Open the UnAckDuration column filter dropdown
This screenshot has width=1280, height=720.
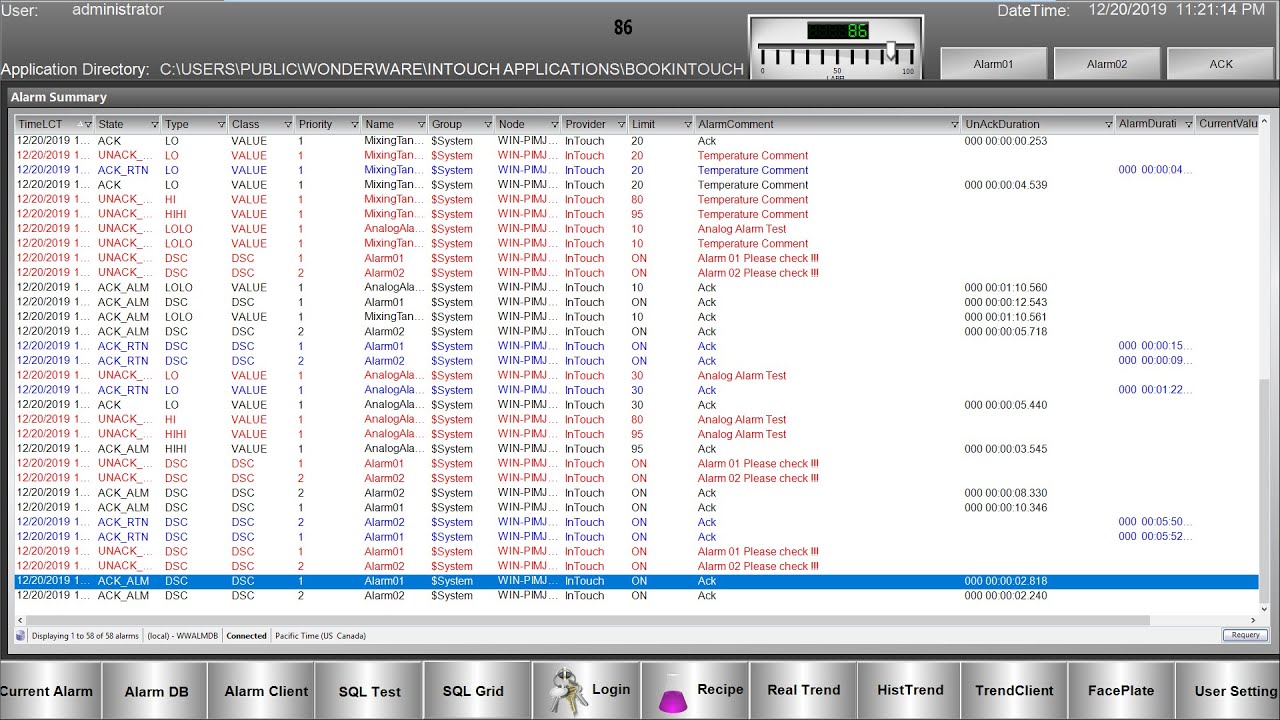tap(1108, 124)
